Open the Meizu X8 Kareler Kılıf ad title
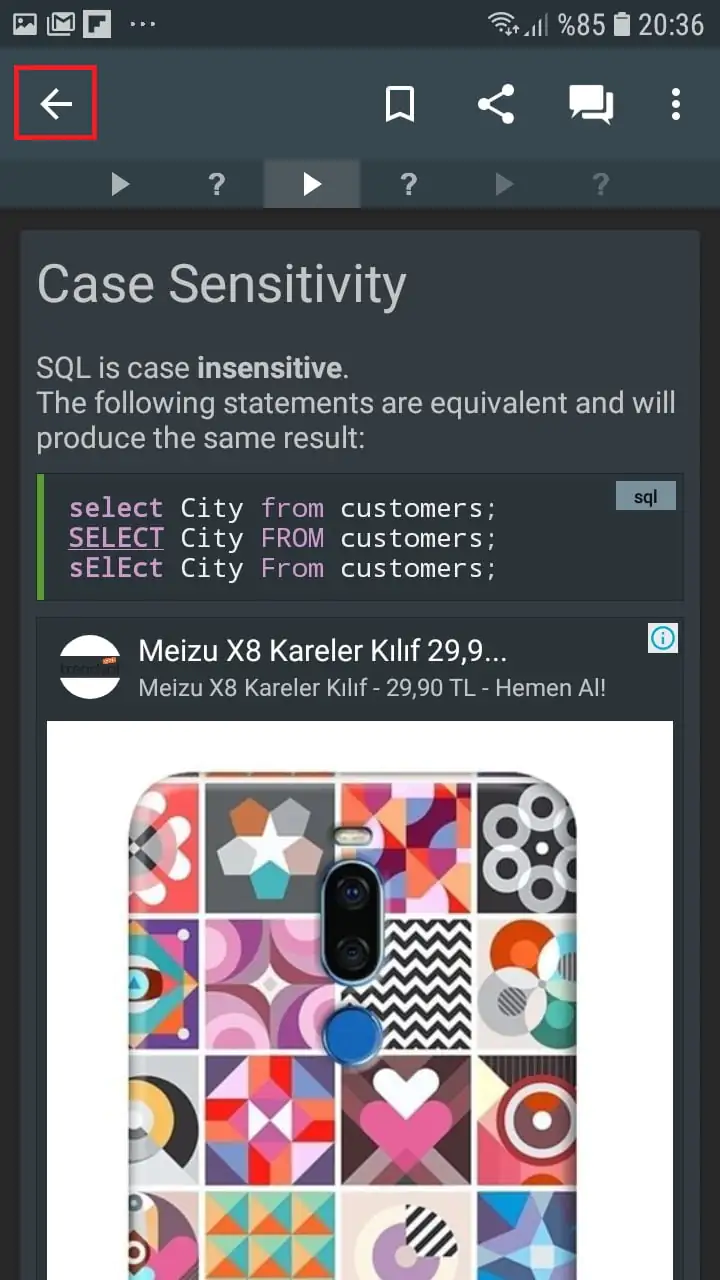This screenshot has height=1280, width=720. [322, 651]
